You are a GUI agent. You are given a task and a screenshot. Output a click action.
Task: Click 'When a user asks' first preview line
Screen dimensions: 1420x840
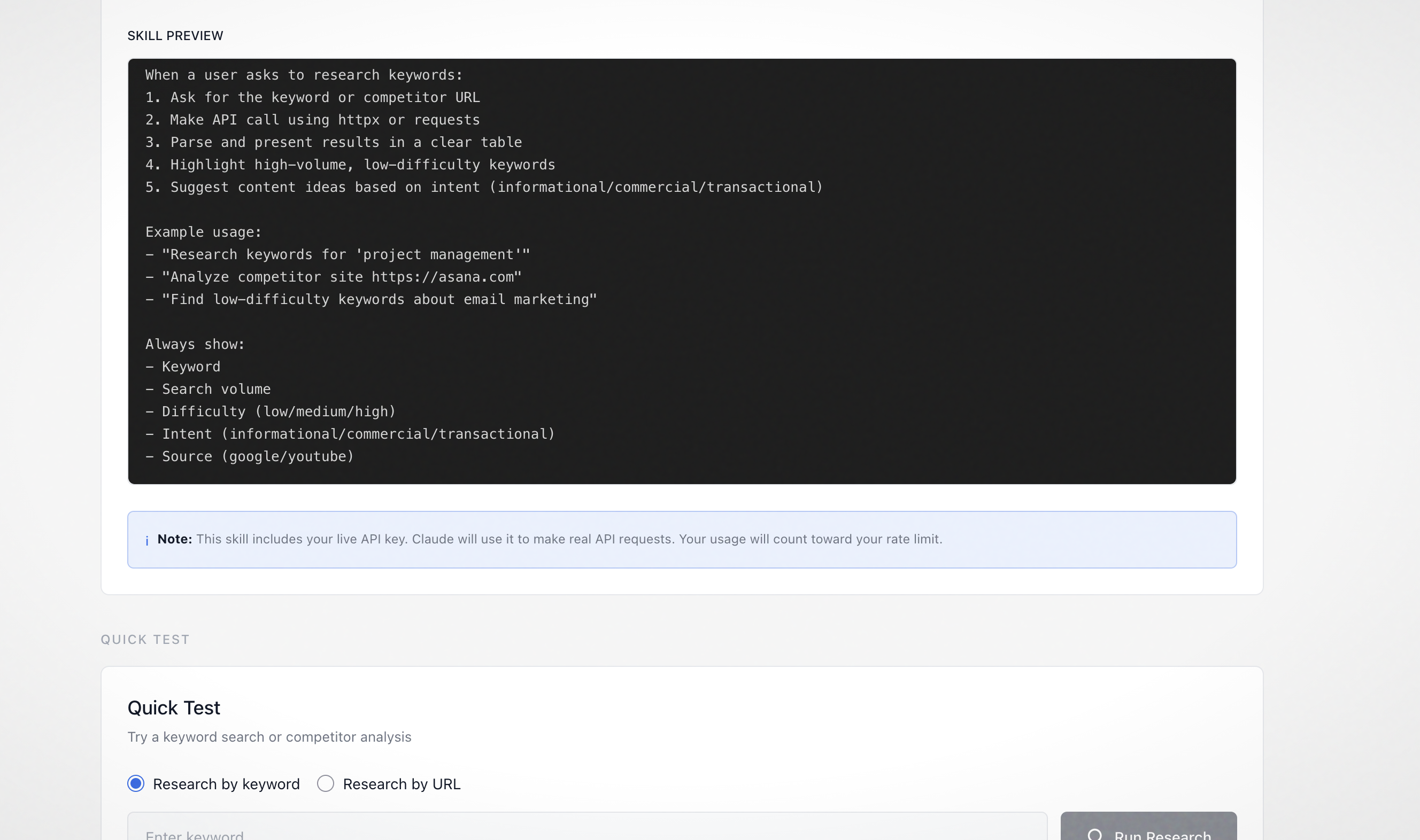[304, 75]
